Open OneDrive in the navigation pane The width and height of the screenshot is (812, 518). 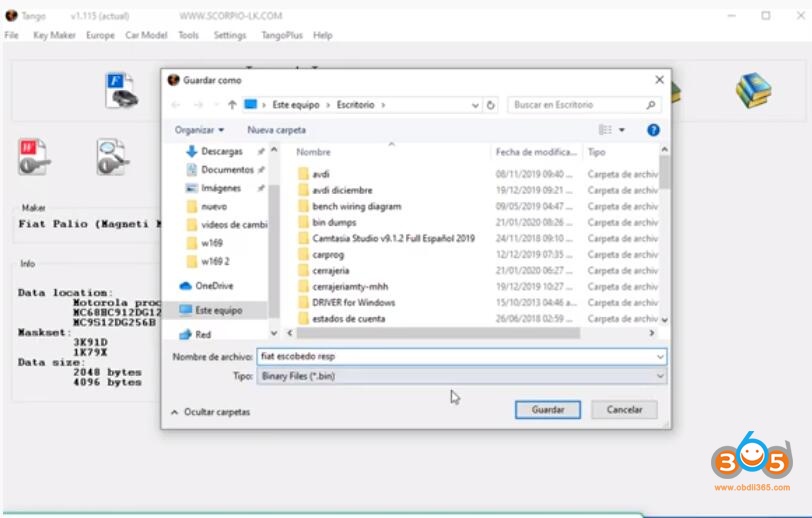pos(214,285)
